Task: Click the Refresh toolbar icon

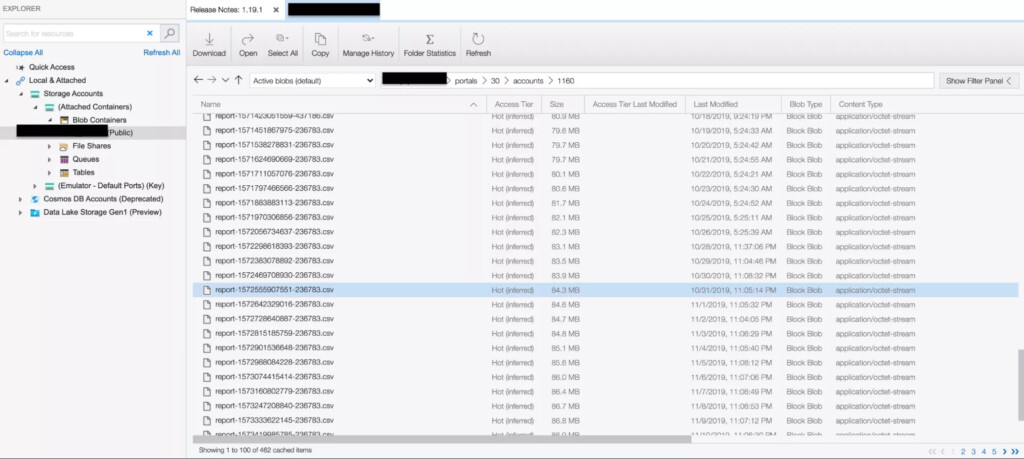Action: (478, 39)
